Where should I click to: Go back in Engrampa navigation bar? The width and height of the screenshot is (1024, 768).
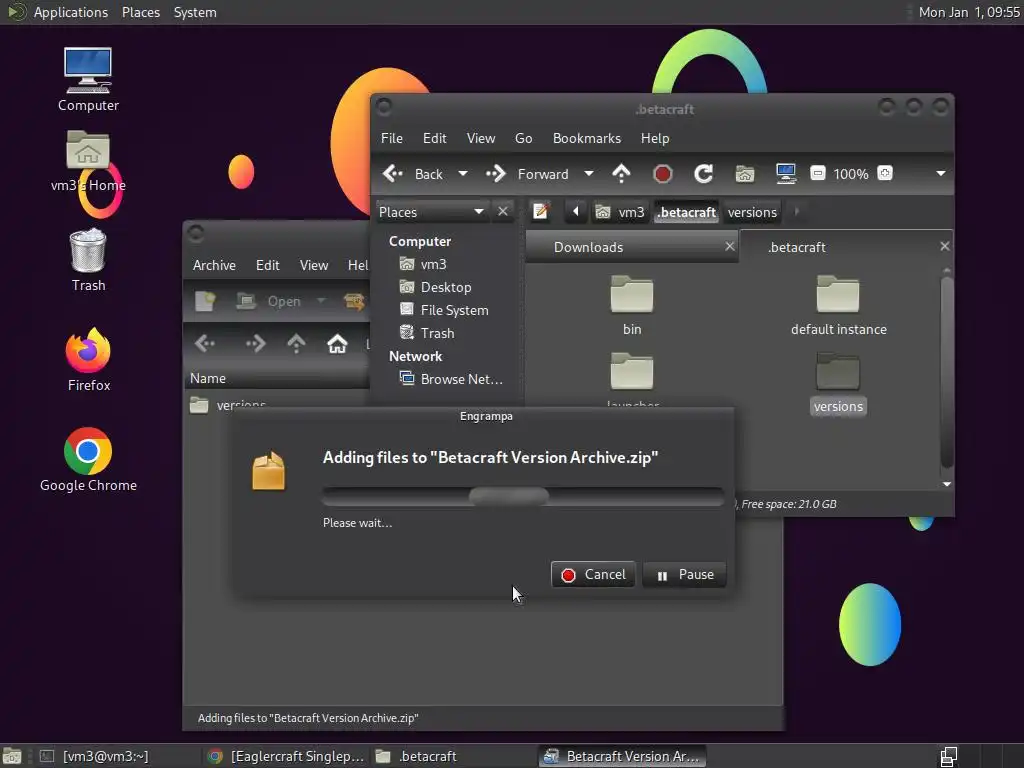(x=206, y=344)
